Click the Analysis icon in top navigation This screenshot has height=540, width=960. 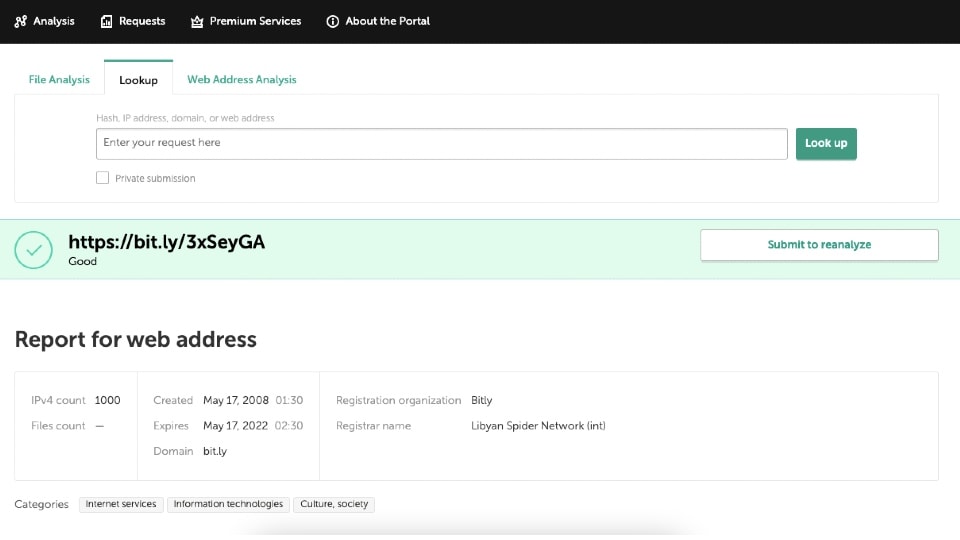(21, 21)
